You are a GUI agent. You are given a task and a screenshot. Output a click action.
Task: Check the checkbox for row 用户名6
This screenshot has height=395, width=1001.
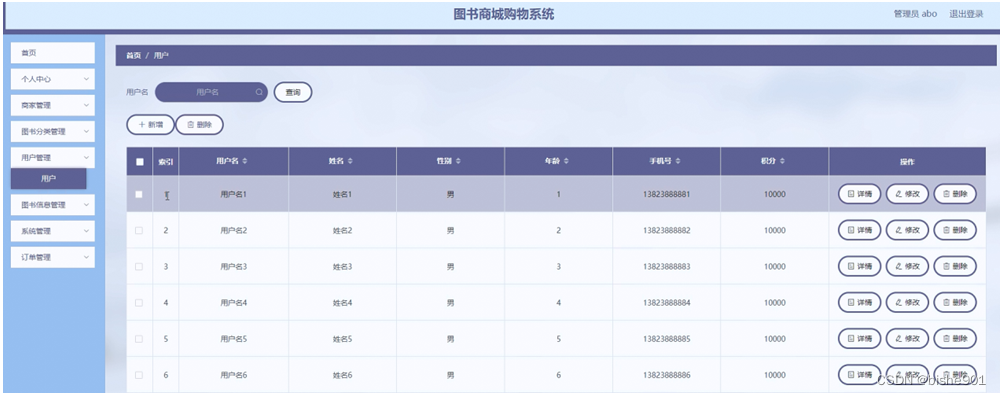(139, 375)
